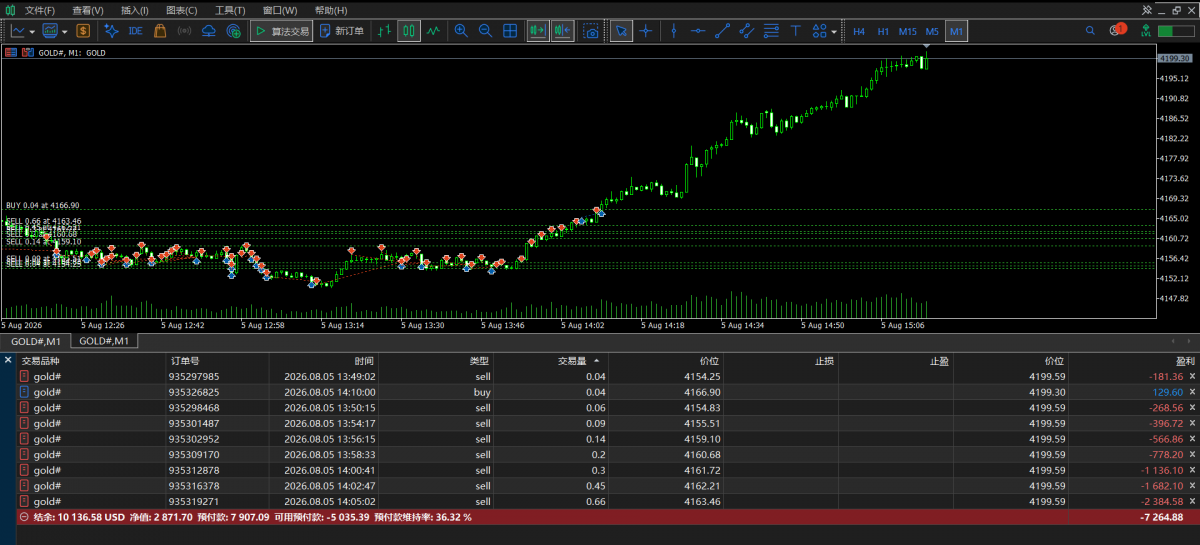Switch timeframe to M15

click(x=908, y=31)
